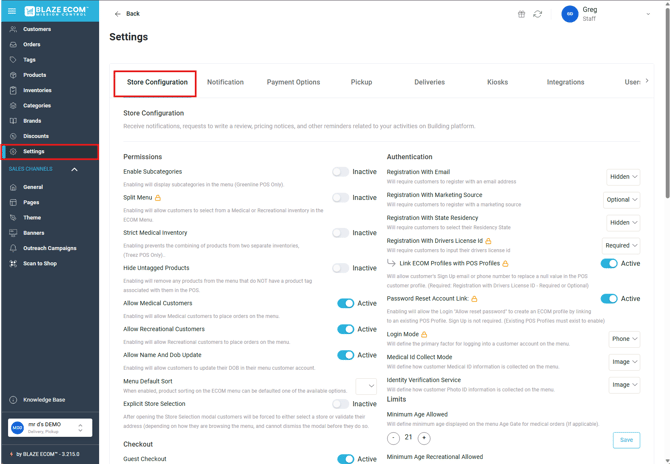Switch to the Integrations tab
670x464 pixels.
(x=565, y=82)
